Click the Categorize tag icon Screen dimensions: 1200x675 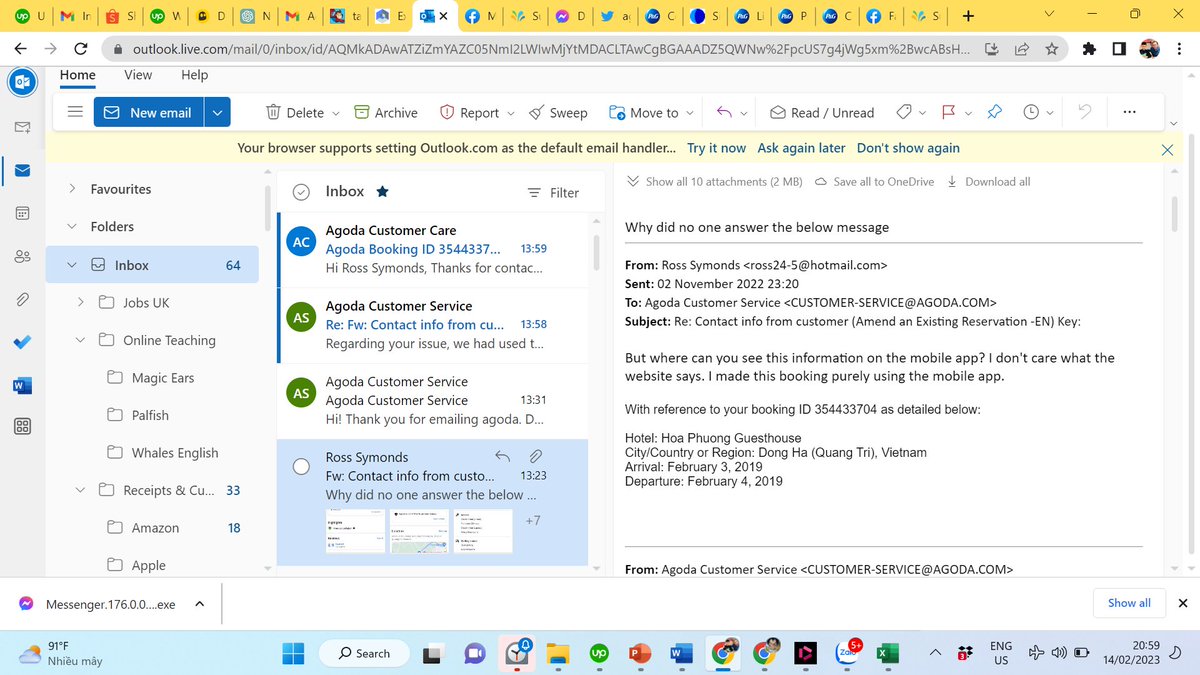[903, 112]
